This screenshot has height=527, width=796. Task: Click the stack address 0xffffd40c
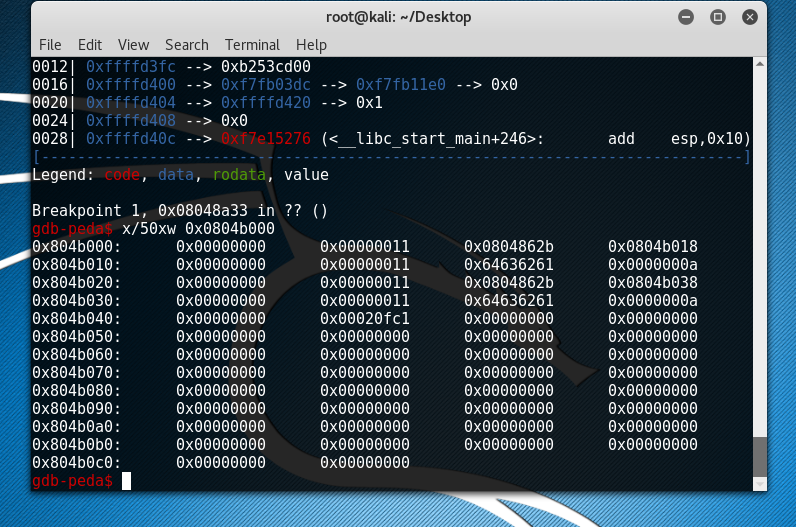tap(130, 139)
